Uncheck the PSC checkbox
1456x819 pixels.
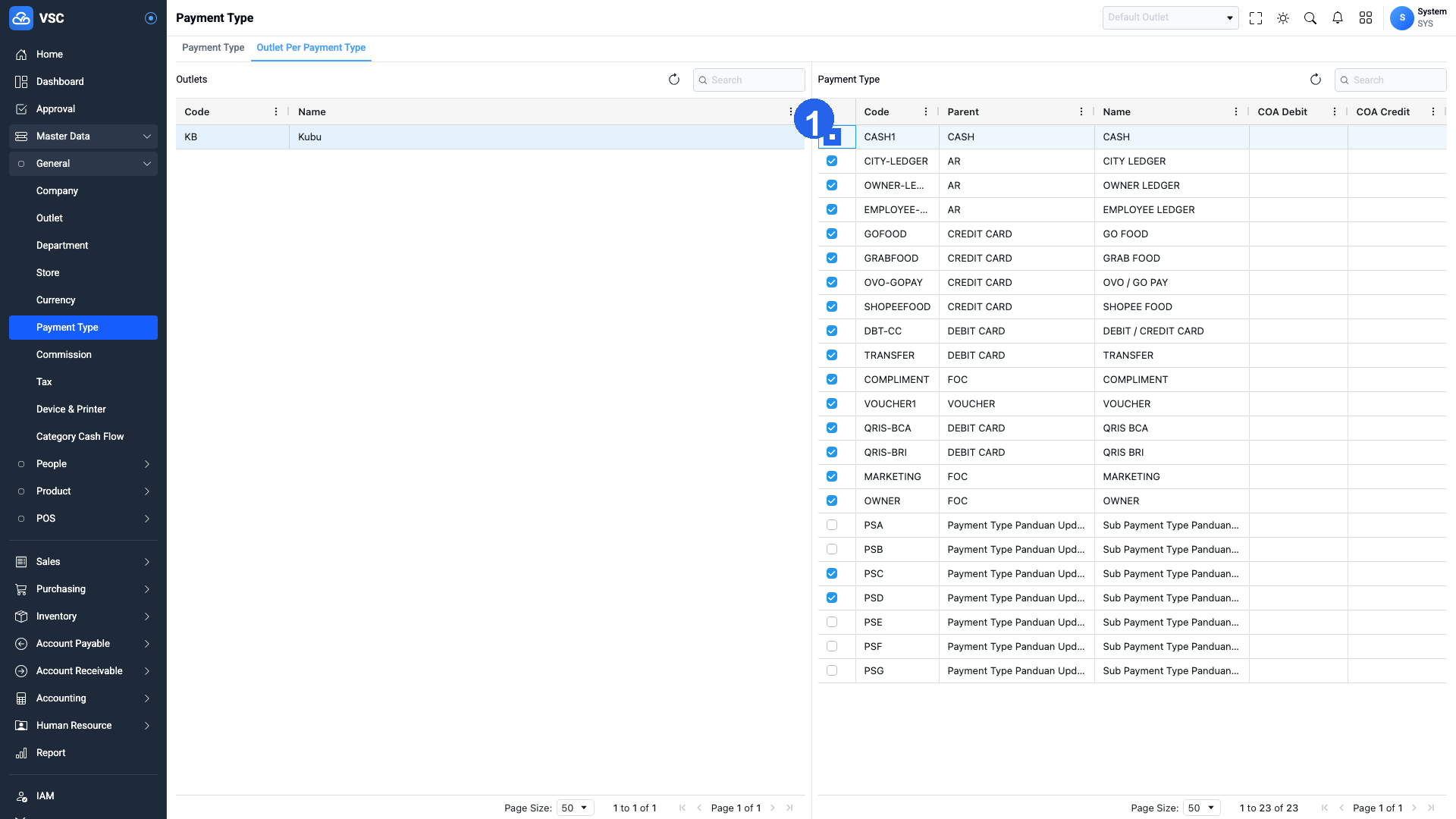pyautogui.click(x=832, y=573)
